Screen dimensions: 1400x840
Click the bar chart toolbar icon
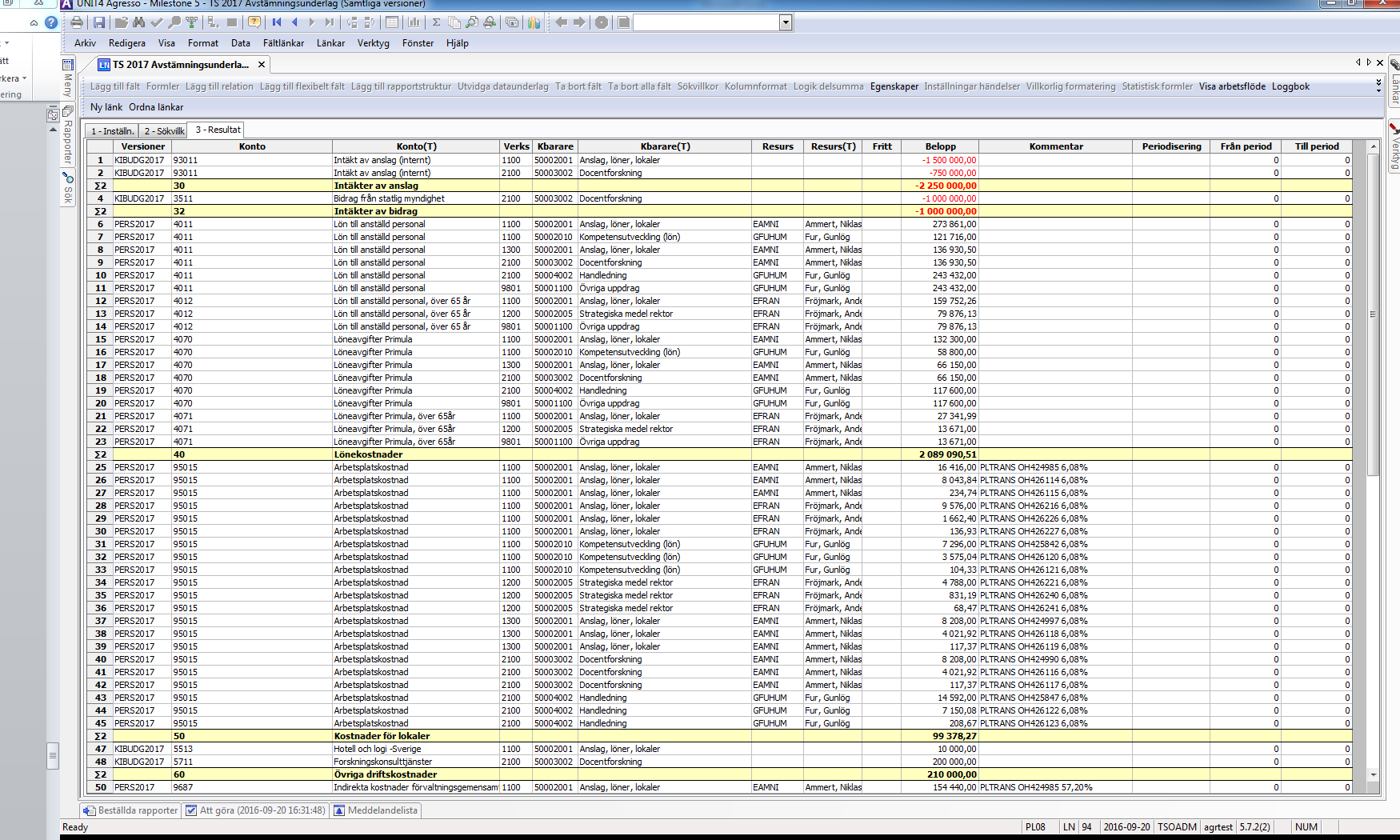point(414,22)
